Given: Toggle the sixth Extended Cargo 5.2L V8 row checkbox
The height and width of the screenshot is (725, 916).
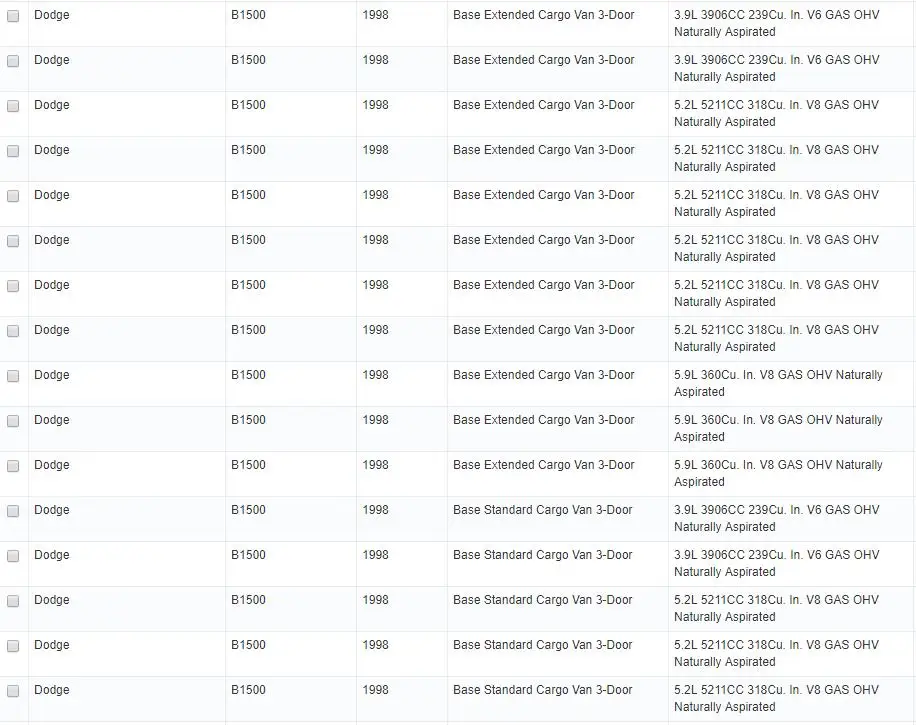Looking at the screenshot, I should click(13, 331).
